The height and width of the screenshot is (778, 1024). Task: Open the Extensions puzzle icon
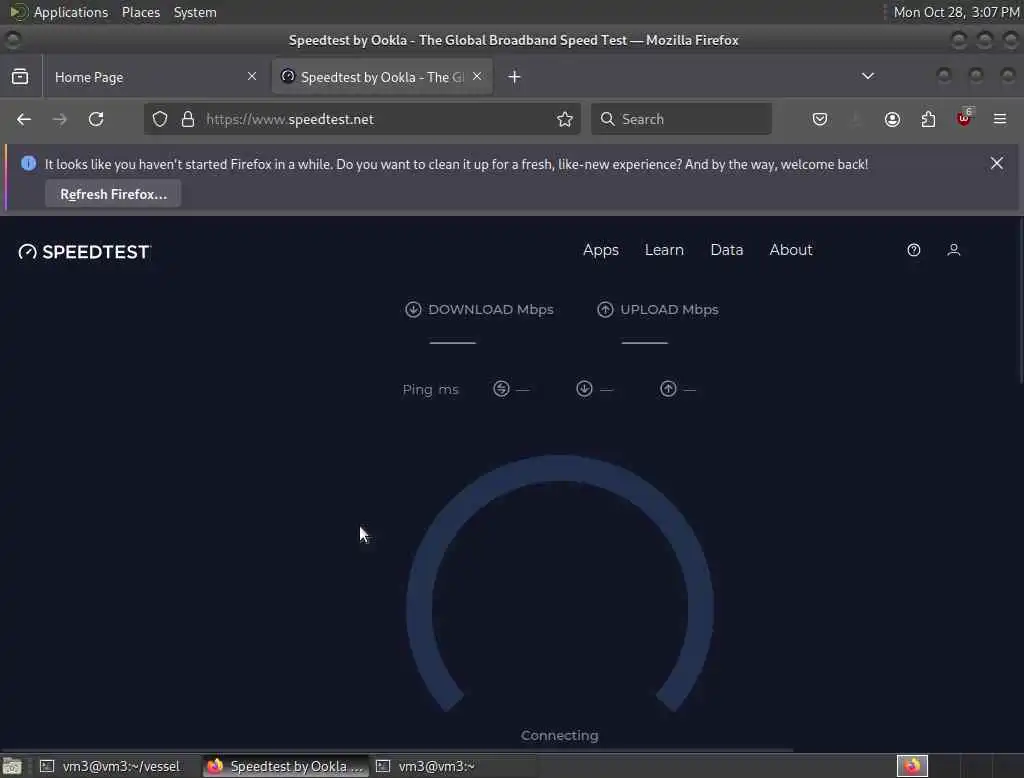click(x=928, y=119)
